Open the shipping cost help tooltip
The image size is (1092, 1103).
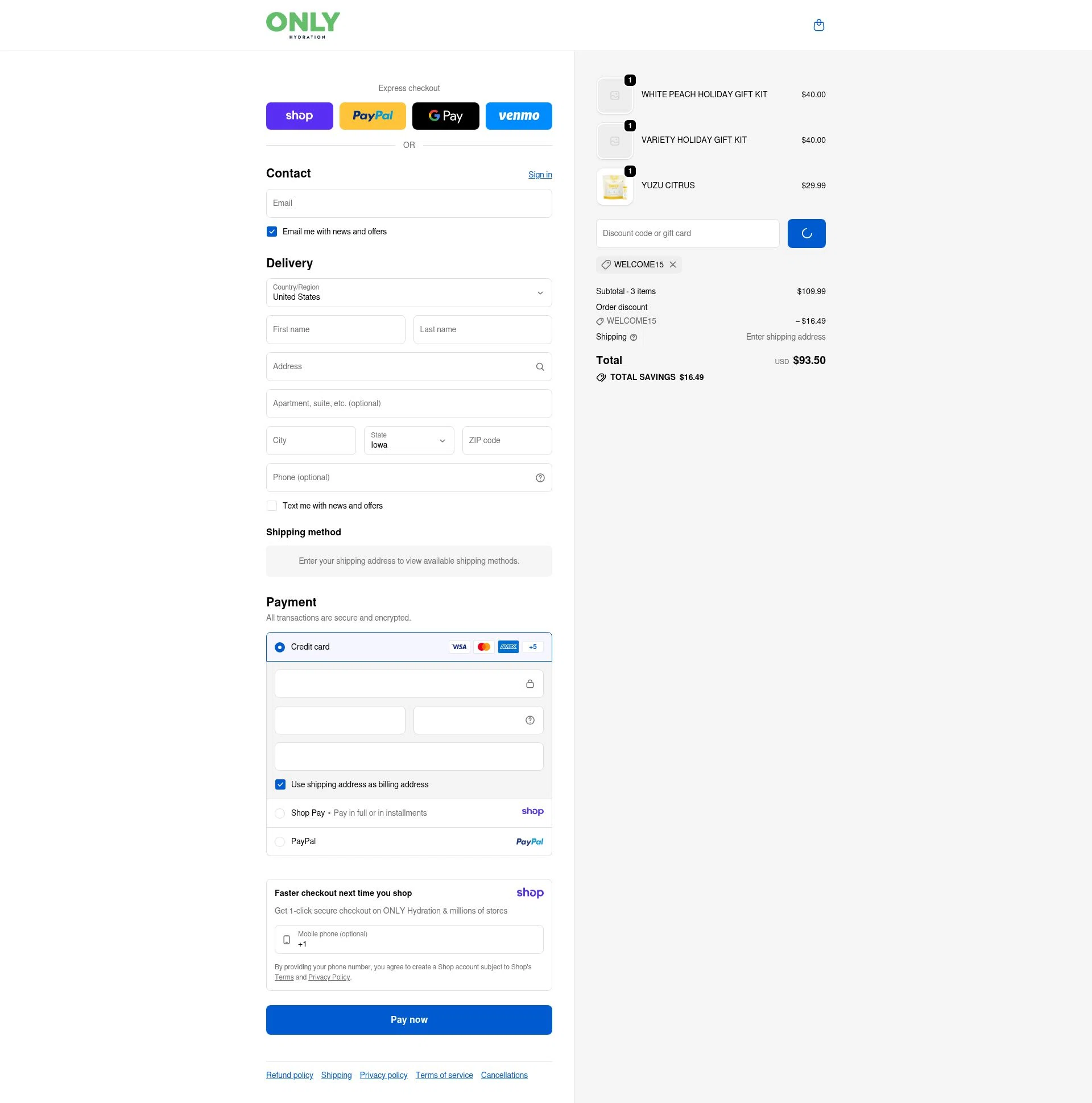[x=633, y=337]
